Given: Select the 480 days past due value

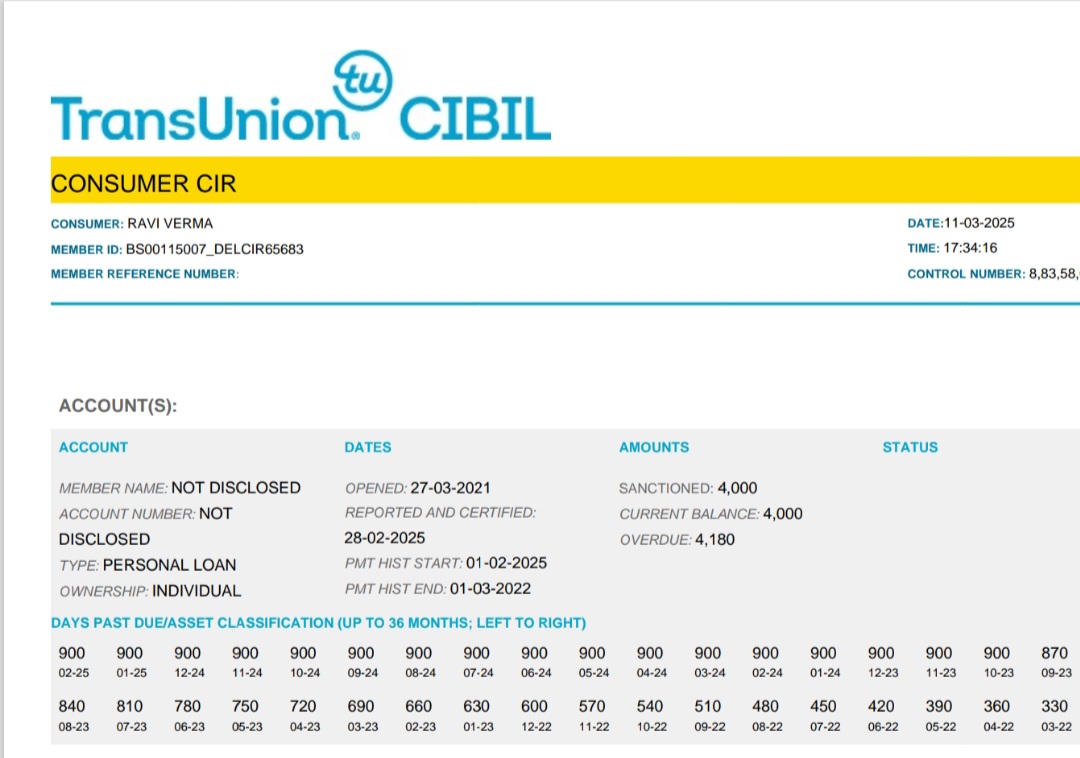Looking at the screenshot, I should 765,706.
